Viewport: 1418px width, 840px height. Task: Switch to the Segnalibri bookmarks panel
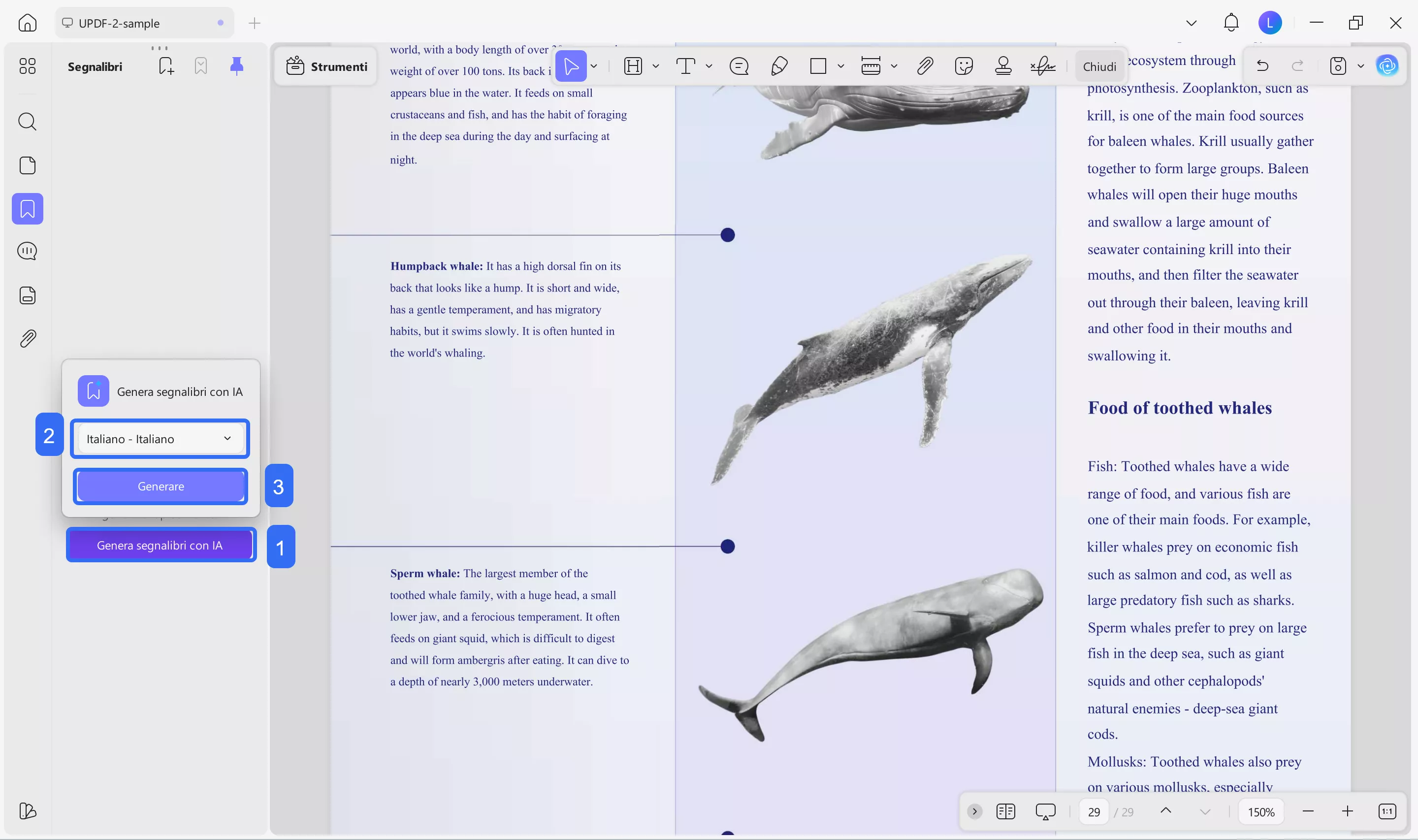[x=27, y=208]
